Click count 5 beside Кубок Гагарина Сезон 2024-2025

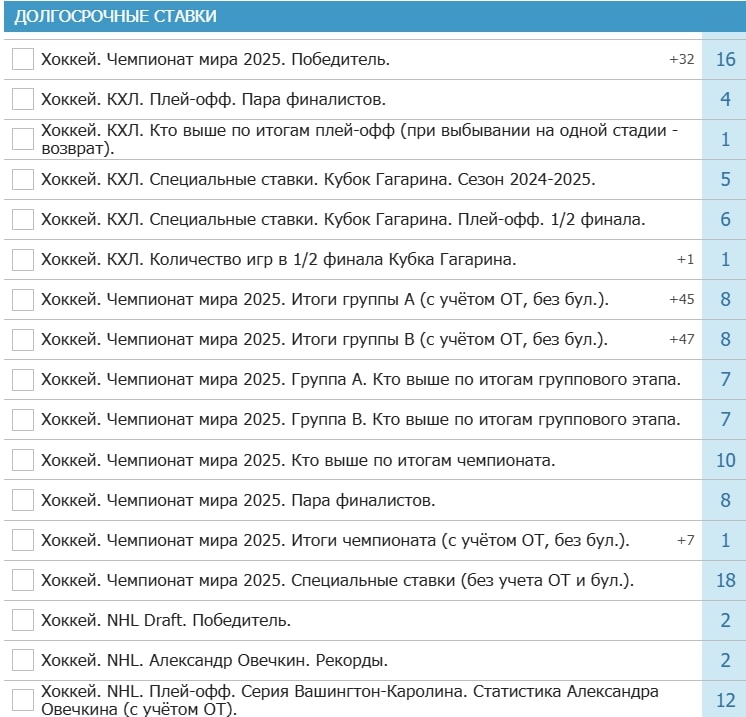click(726, 179)
